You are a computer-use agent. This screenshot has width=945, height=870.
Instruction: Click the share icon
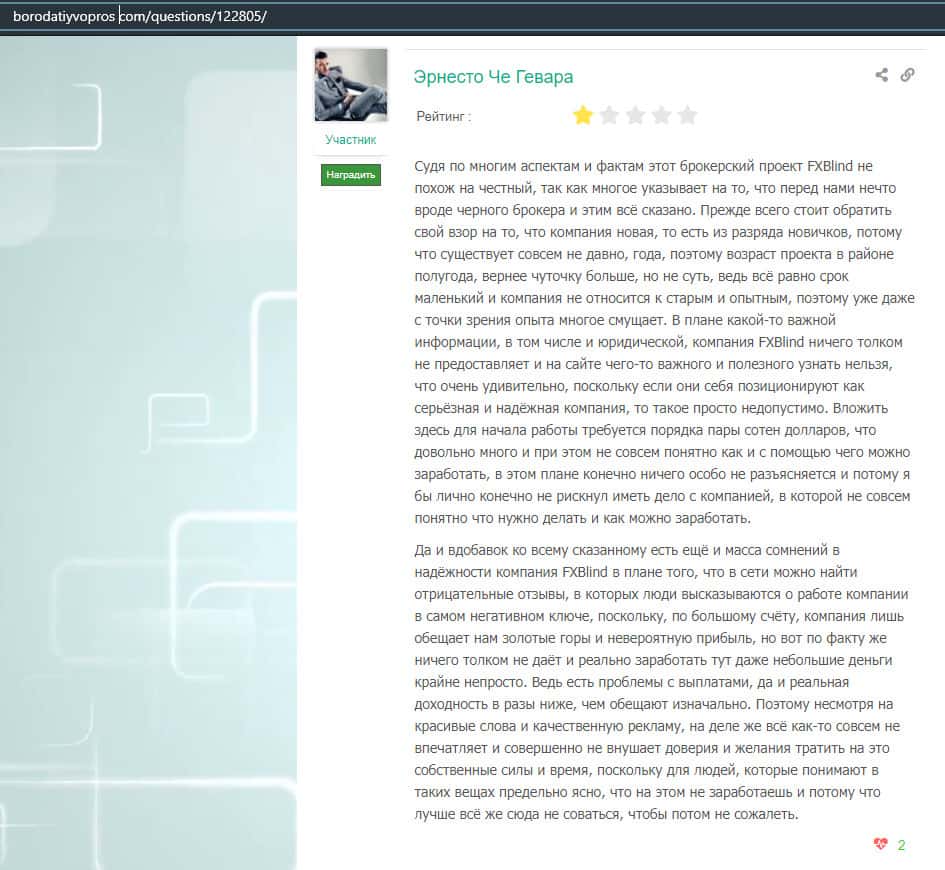point(881,75)
